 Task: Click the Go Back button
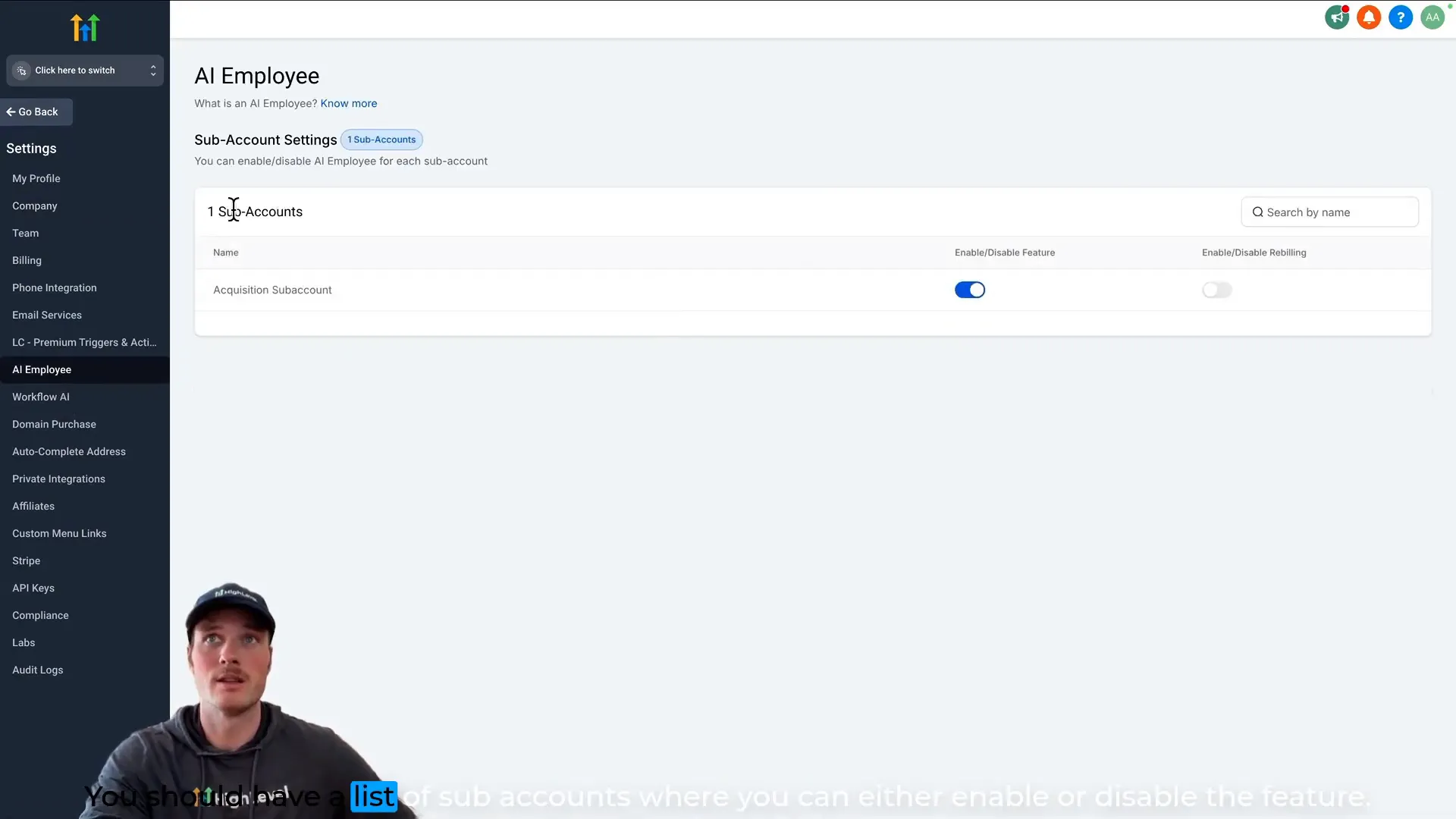36,111
